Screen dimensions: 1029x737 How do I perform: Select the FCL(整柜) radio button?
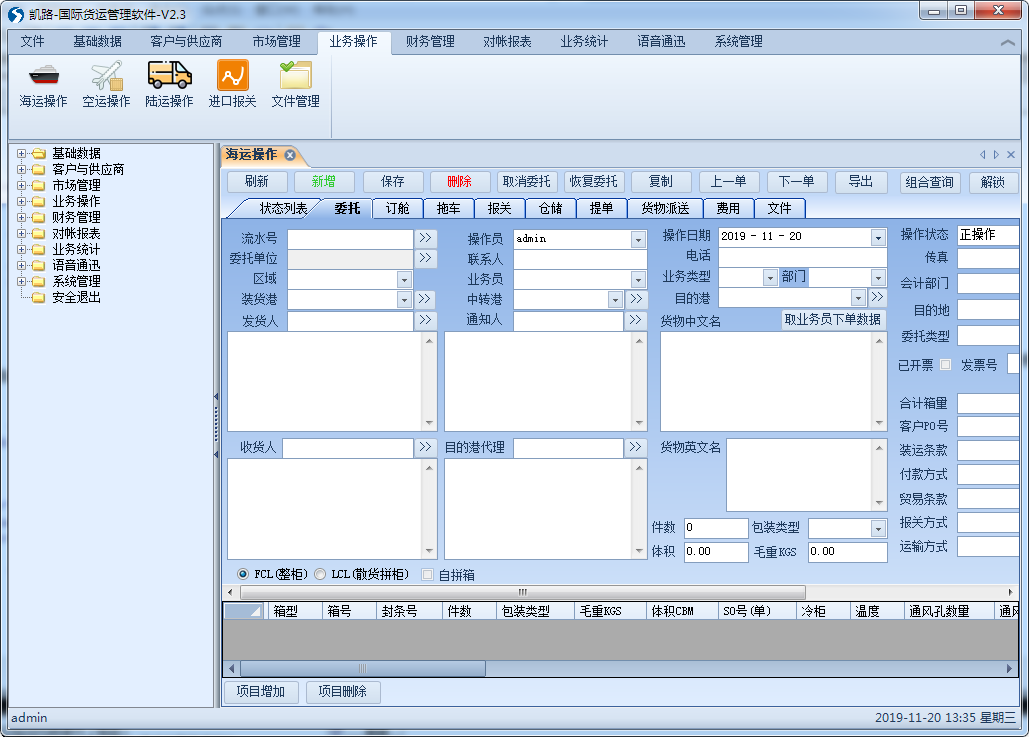point(243,574)
